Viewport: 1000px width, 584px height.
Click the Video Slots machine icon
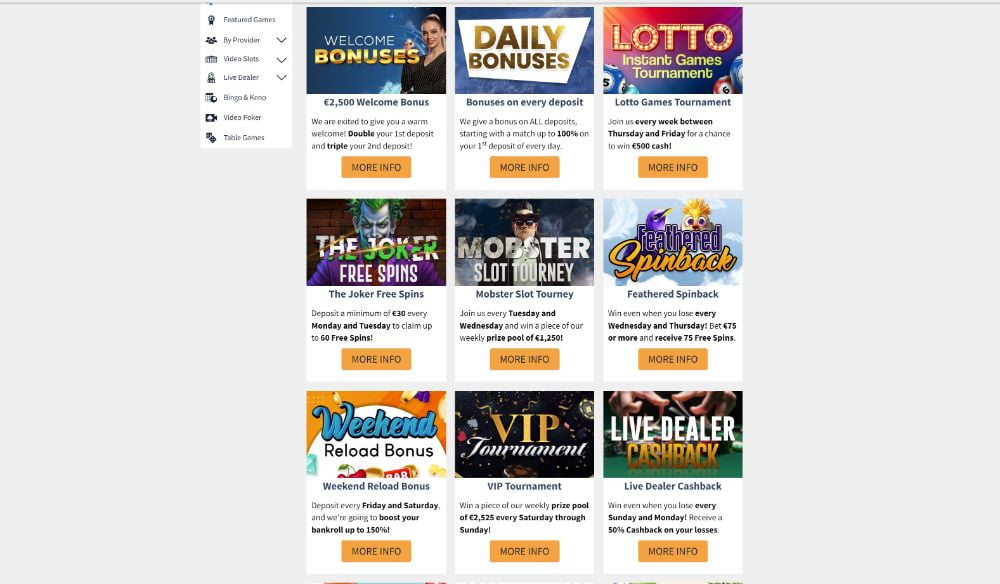point(211,59)
